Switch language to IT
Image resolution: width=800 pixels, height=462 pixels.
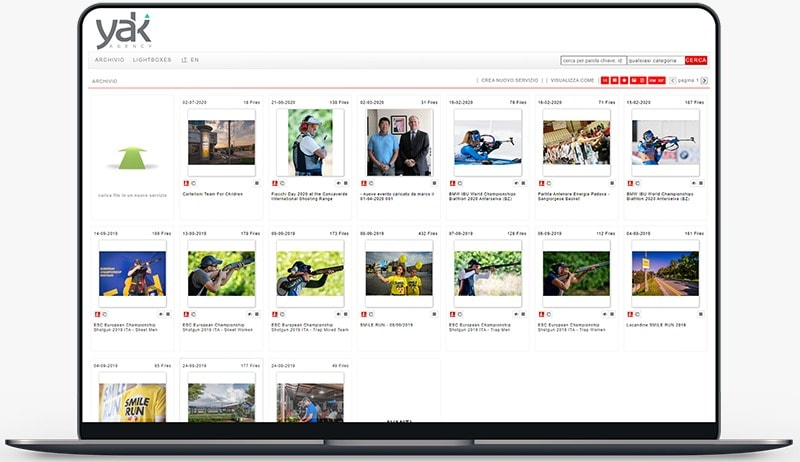click(184, 60)
